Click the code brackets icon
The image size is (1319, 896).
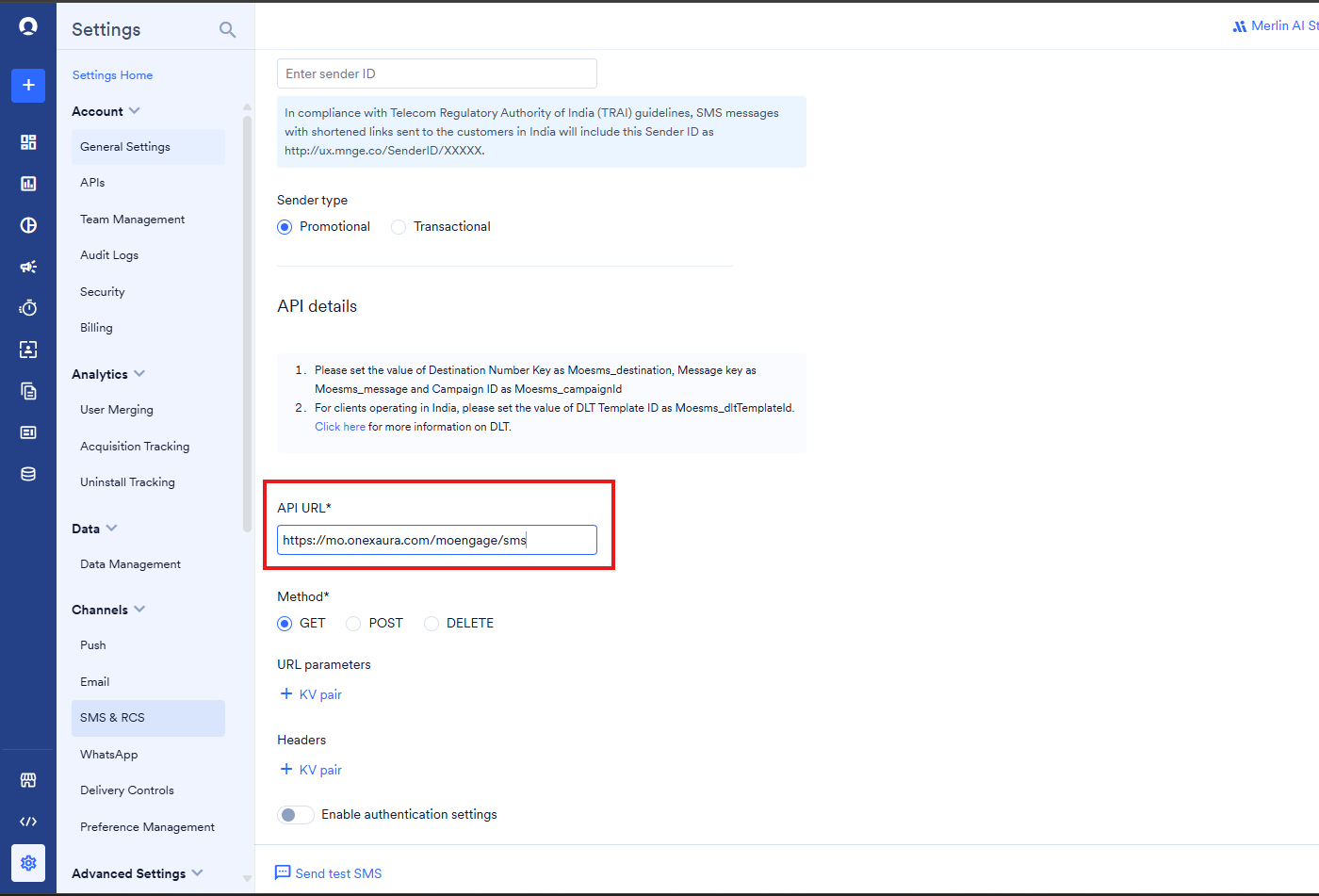click(28, 822)
